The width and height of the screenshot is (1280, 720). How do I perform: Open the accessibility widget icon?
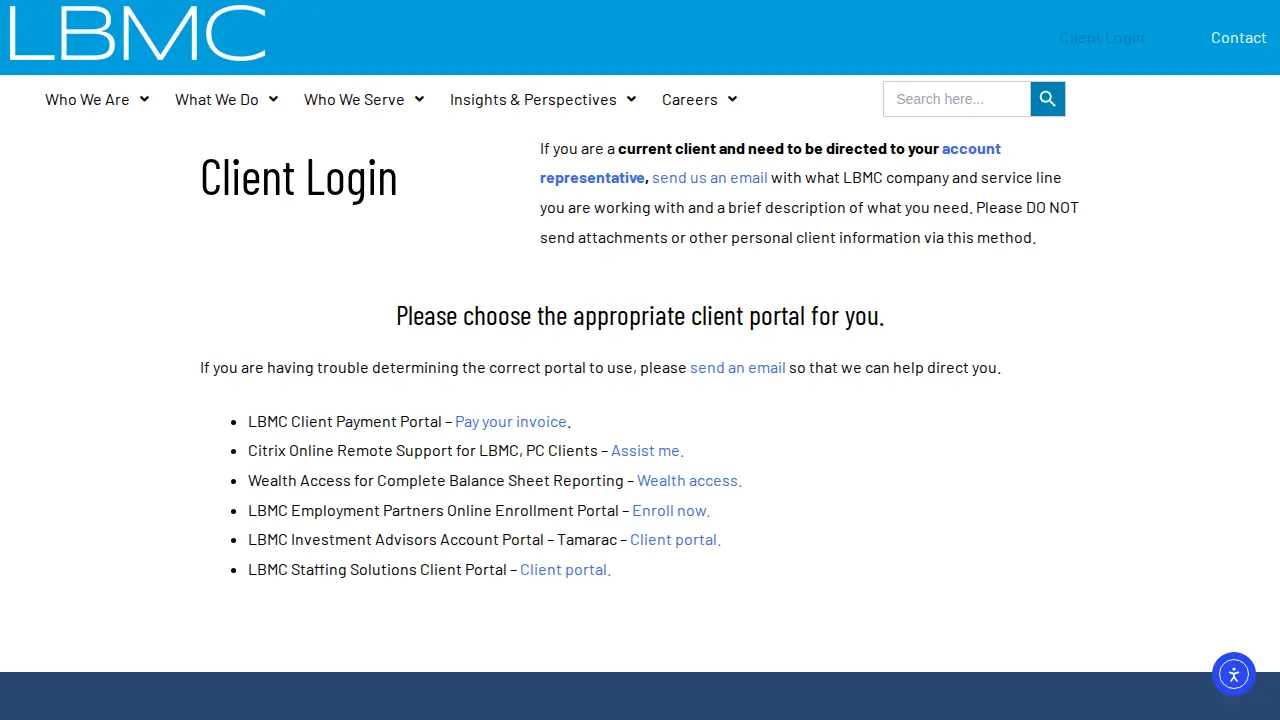click(1234, 674)
